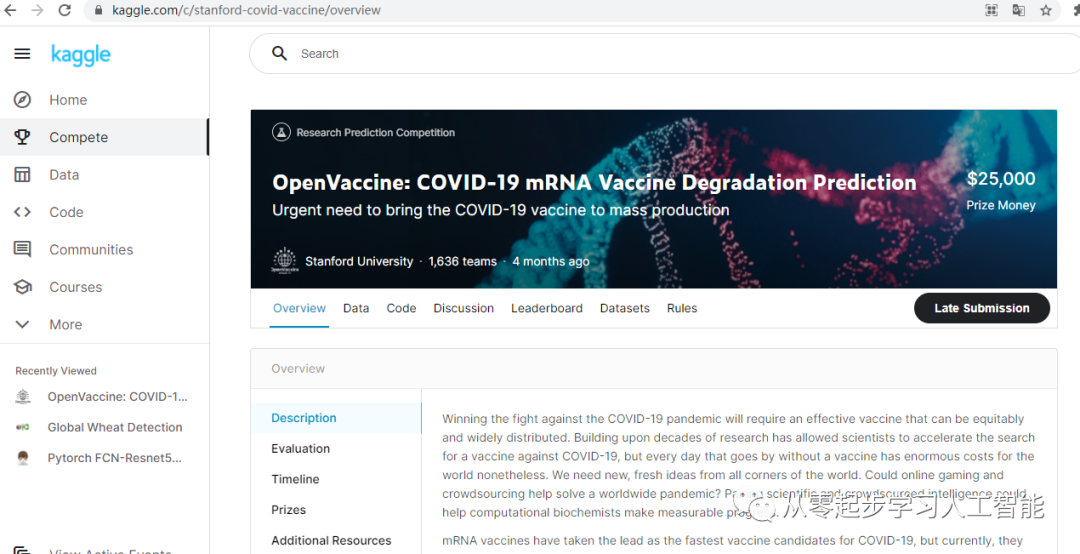Click the Stanford OpenVaccine logo in the banner

click(x=284, y=261)
